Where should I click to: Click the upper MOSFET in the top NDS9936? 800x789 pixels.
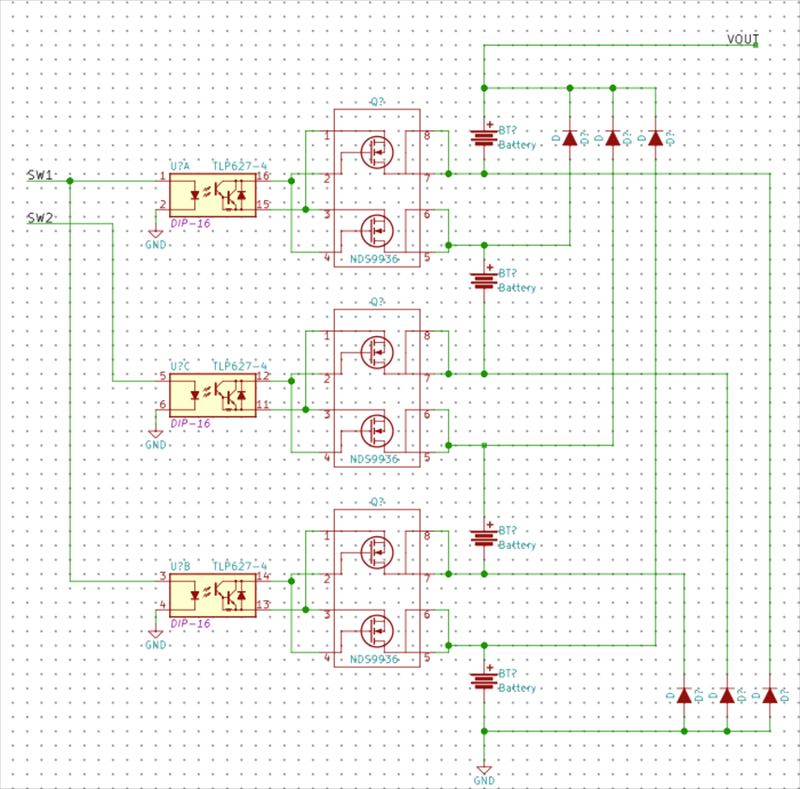click(377, 151)
